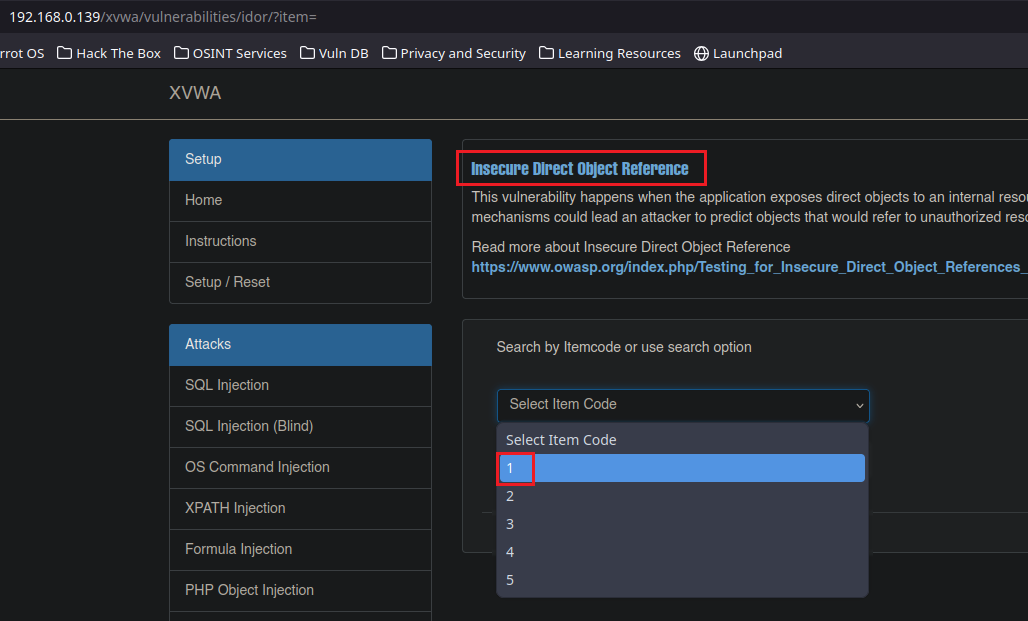1028x621 pixels.
Task: Go to OS Command Injection page
Action: tap(257, 467)
